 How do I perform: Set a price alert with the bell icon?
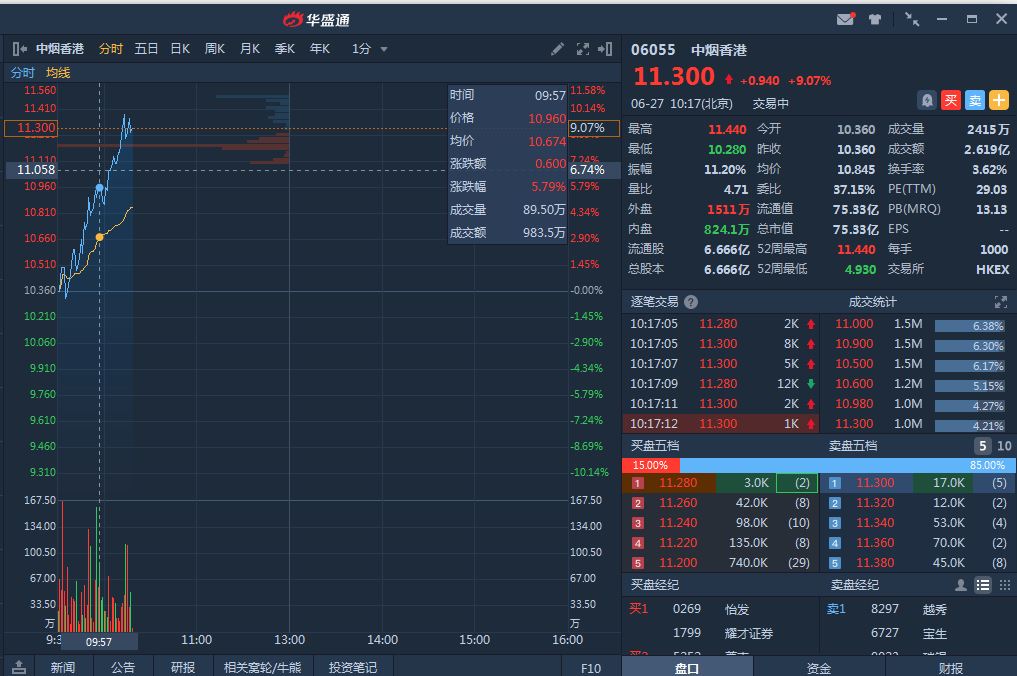point(927,100)
